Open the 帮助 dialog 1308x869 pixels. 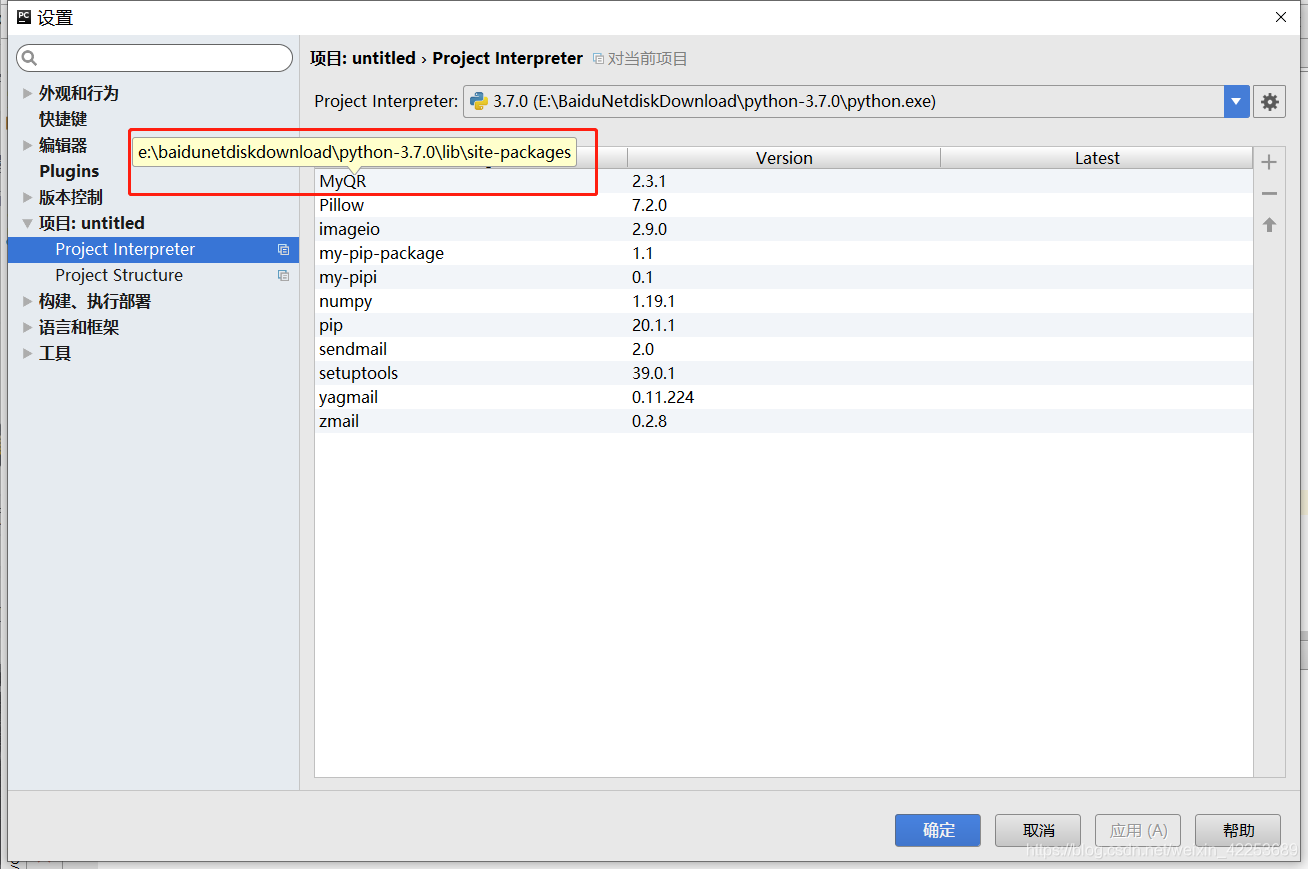coord(1237,830)
